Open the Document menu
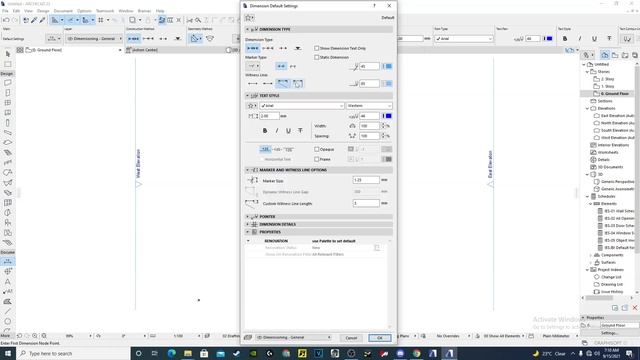Viewport: 640px width, 360px height. [x=63, y=11]
